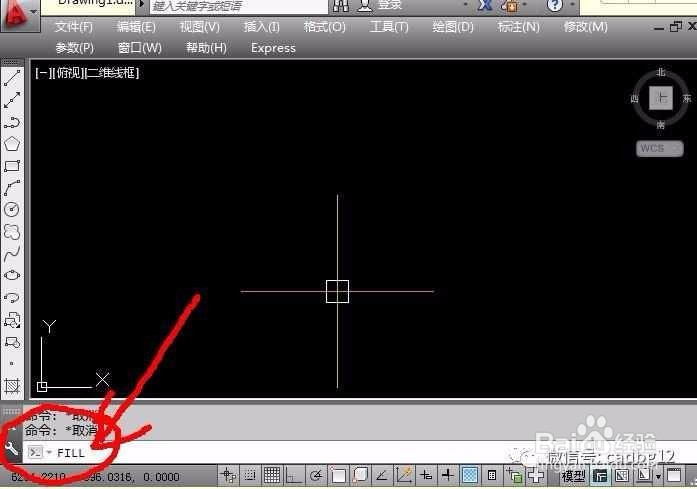Open the [俯视] view controls menu

pos(68,73)
